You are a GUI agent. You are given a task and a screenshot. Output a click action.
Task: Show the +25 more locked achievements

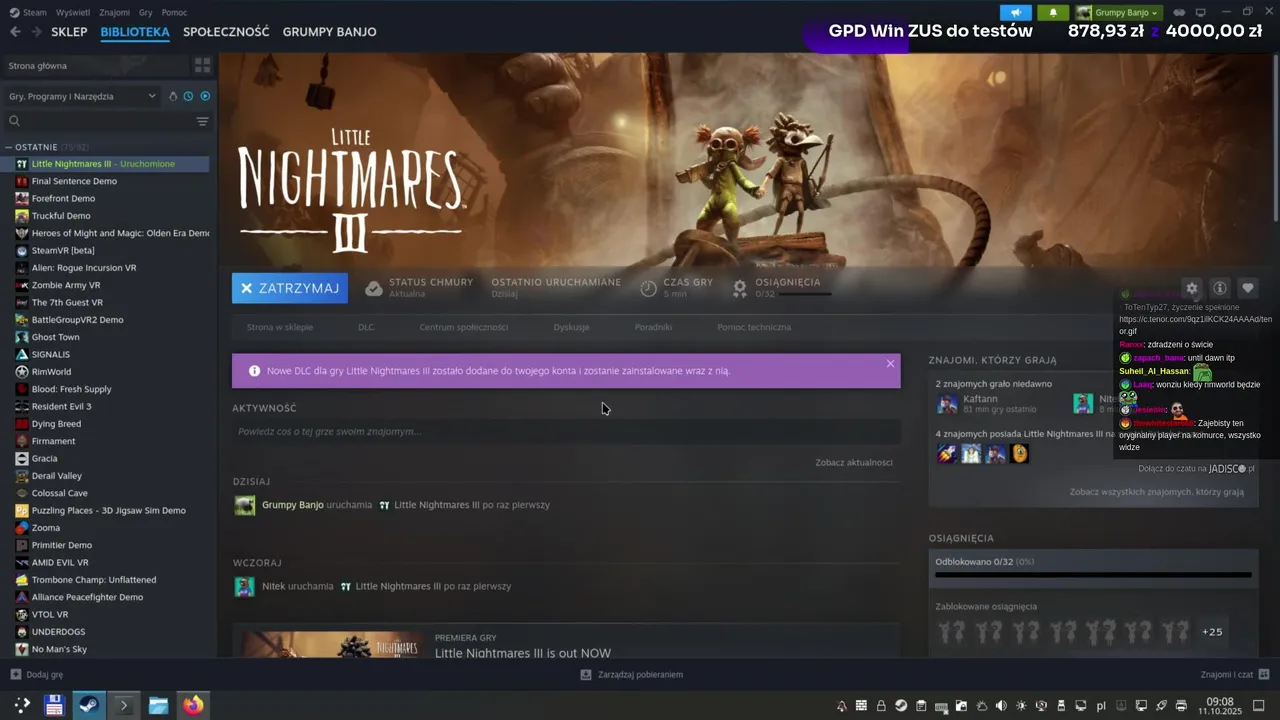tap(1212, 632)
